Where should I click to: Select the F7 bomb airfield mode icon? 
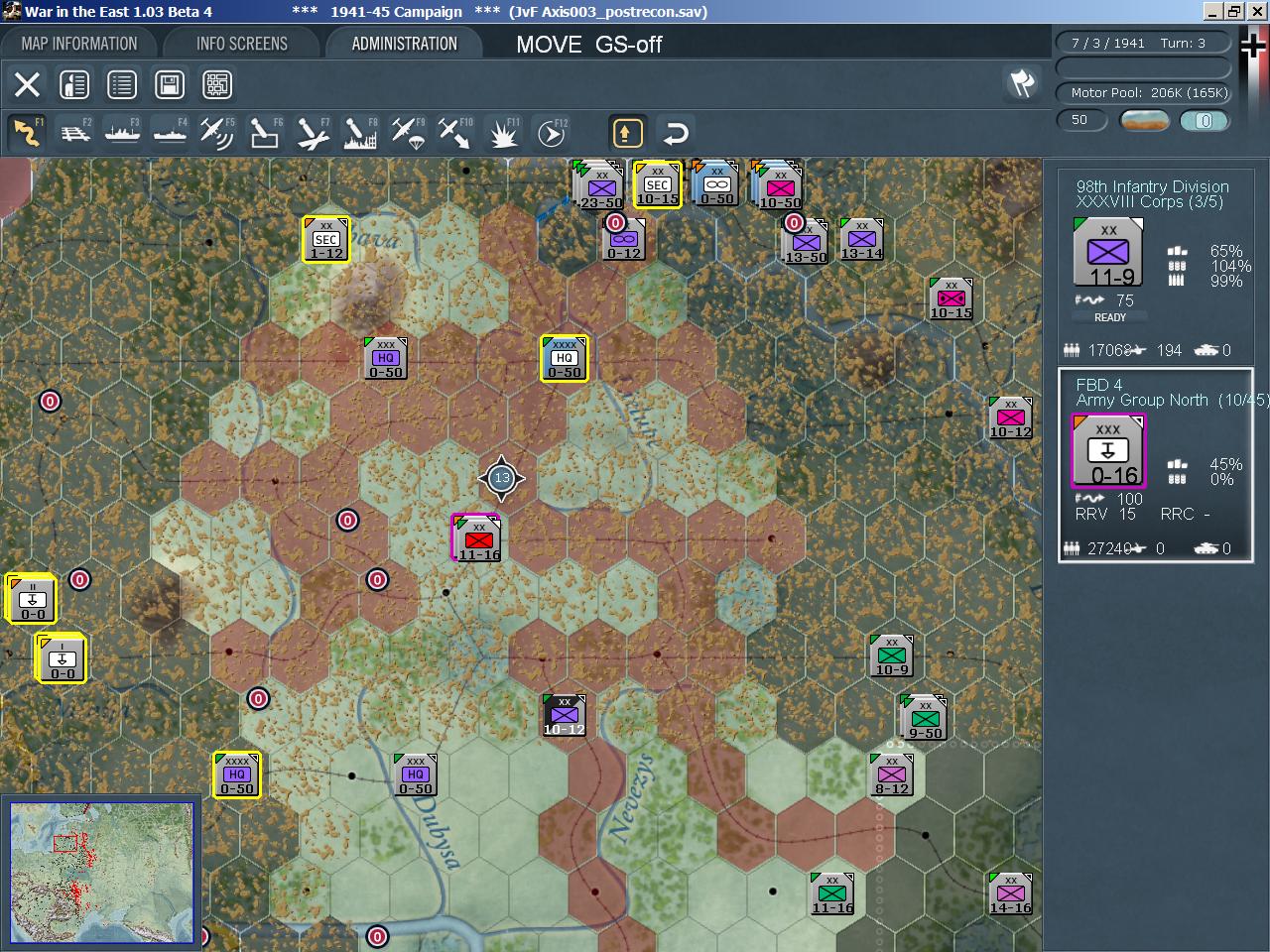(x=313, y=132)
